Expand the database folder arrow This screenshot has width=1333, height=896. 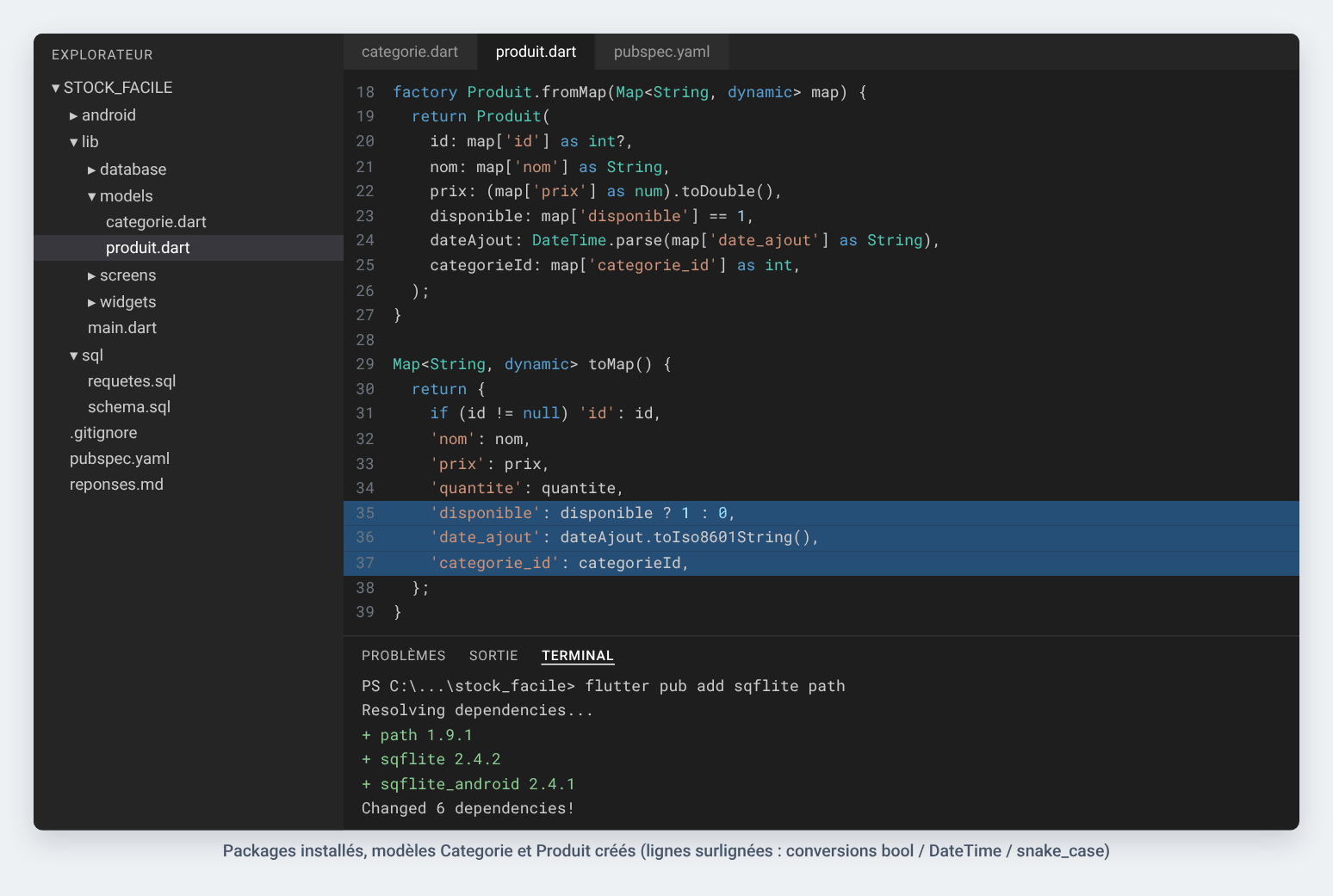[92, 170]
